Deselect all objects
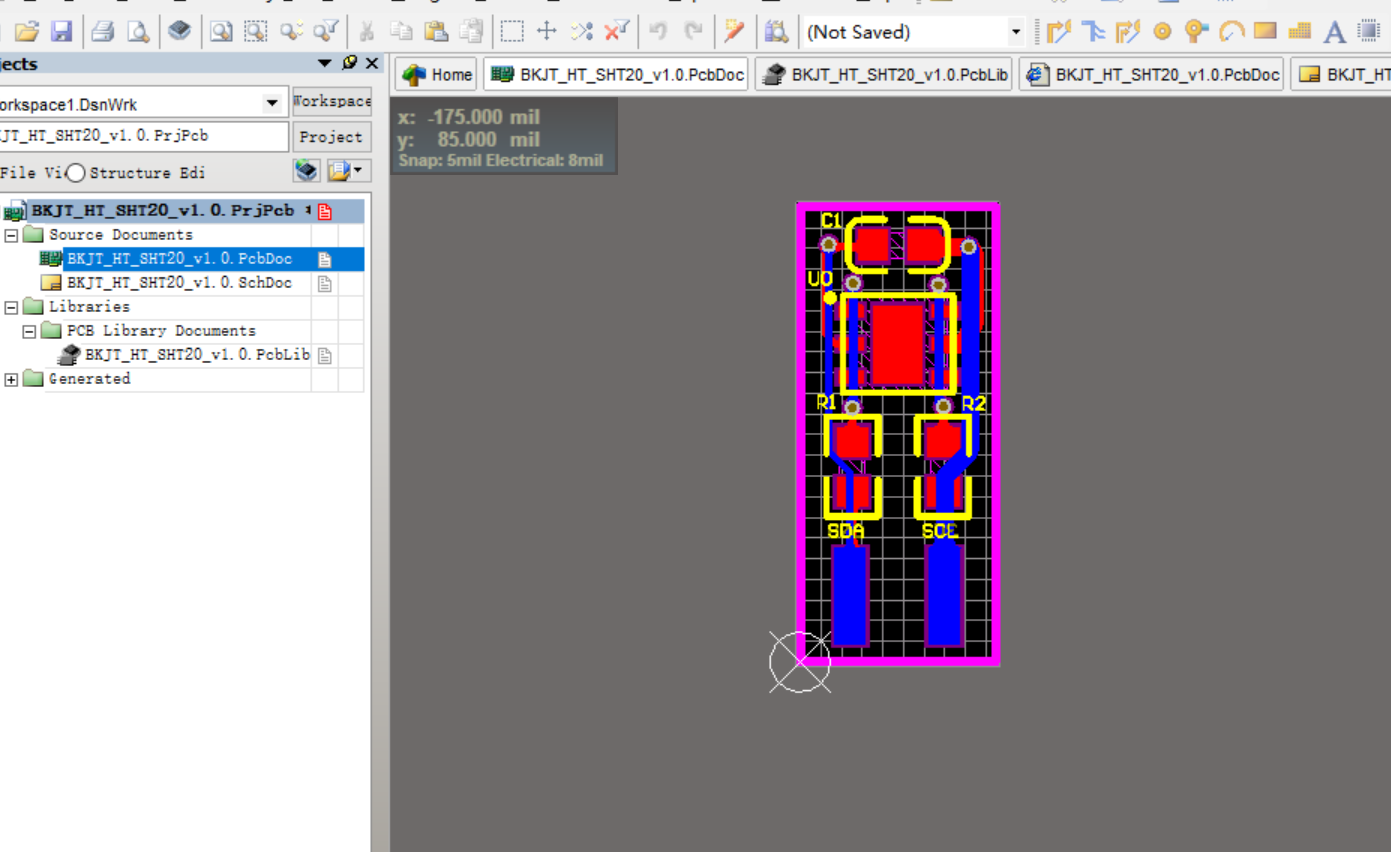This screenshot has height=852, width=1391. (x=582, y=32)
